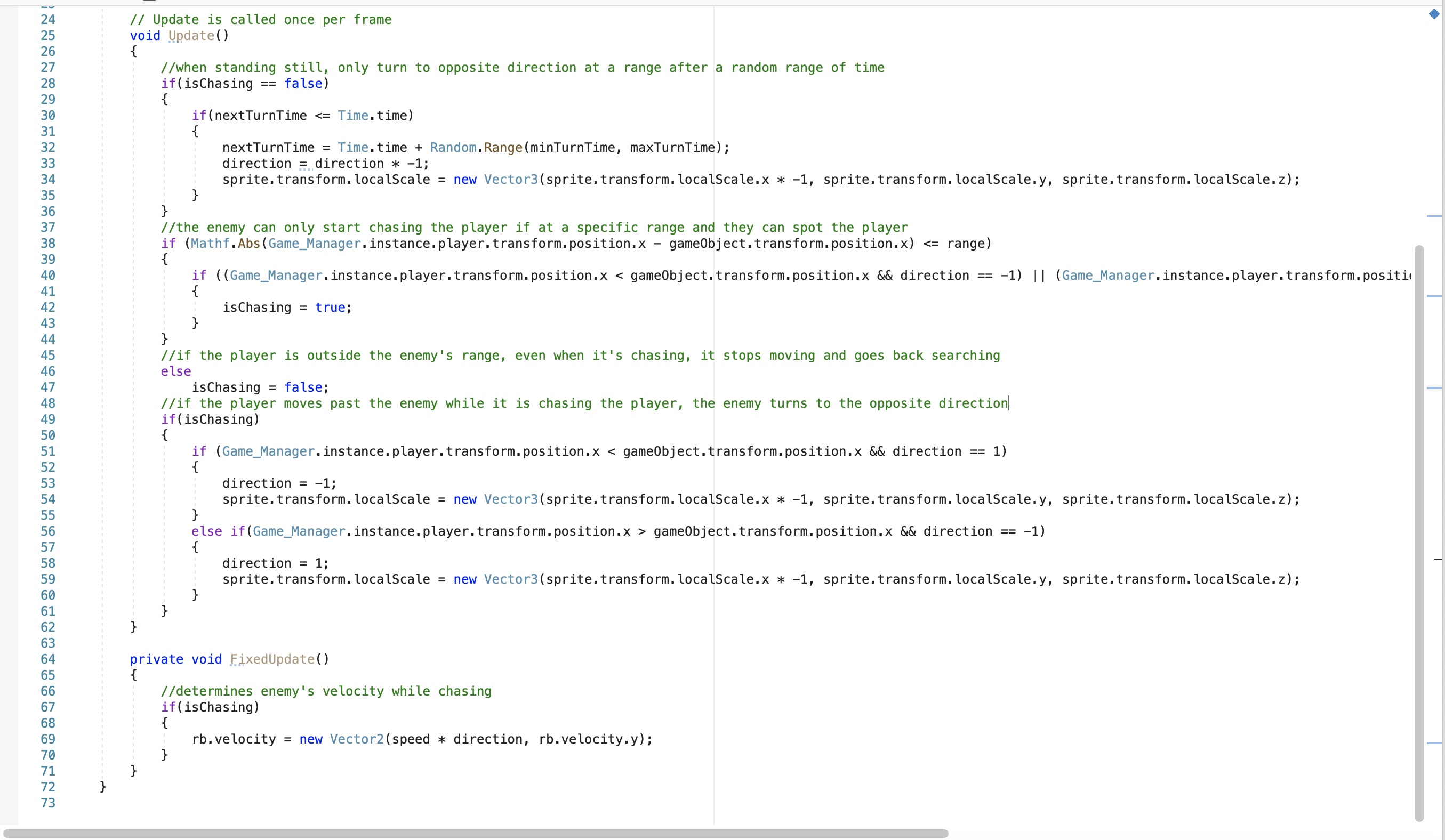Click the FixedUpdate method name
Viewport: 1445px width, 840px height.
(x=272, y=659)
